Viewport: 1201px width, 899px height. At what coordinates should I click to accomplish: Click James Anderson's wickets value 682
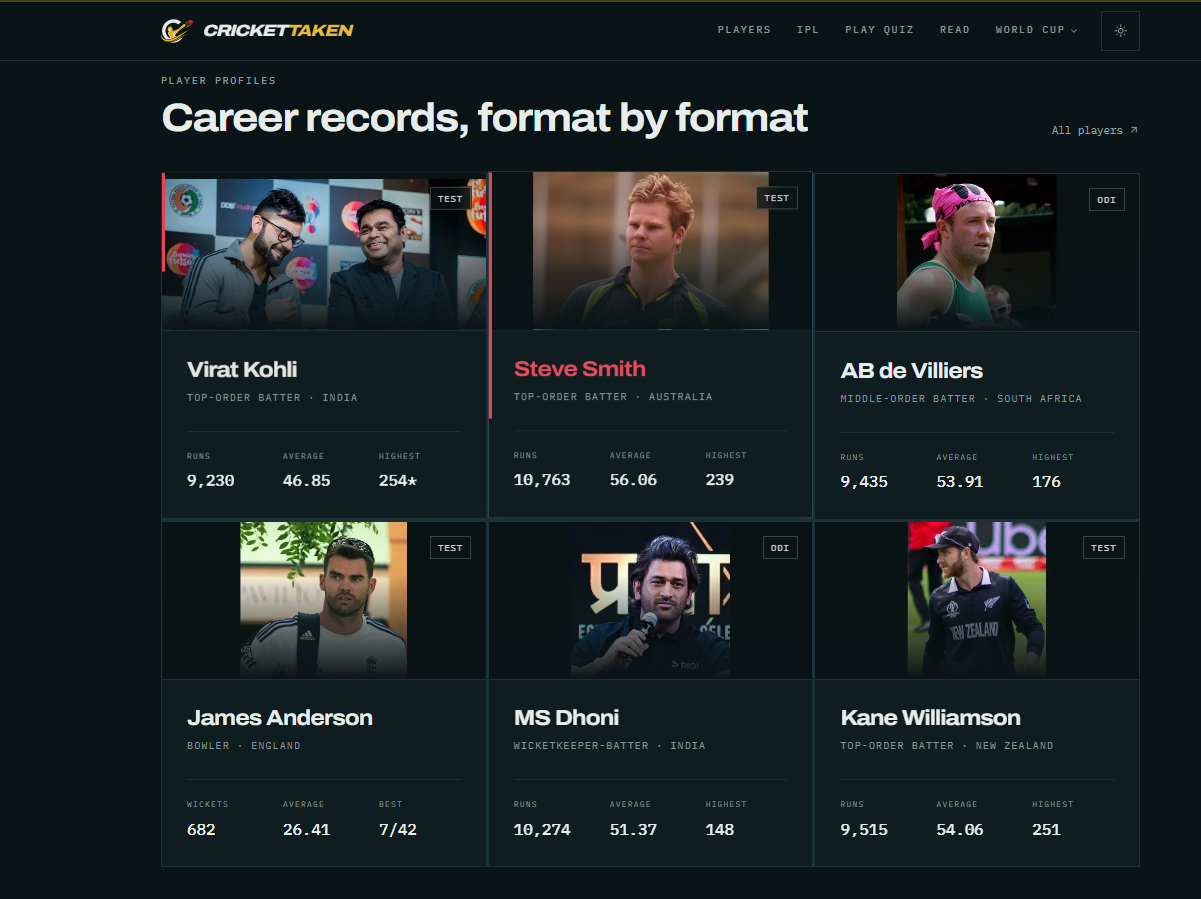(201, 830)
